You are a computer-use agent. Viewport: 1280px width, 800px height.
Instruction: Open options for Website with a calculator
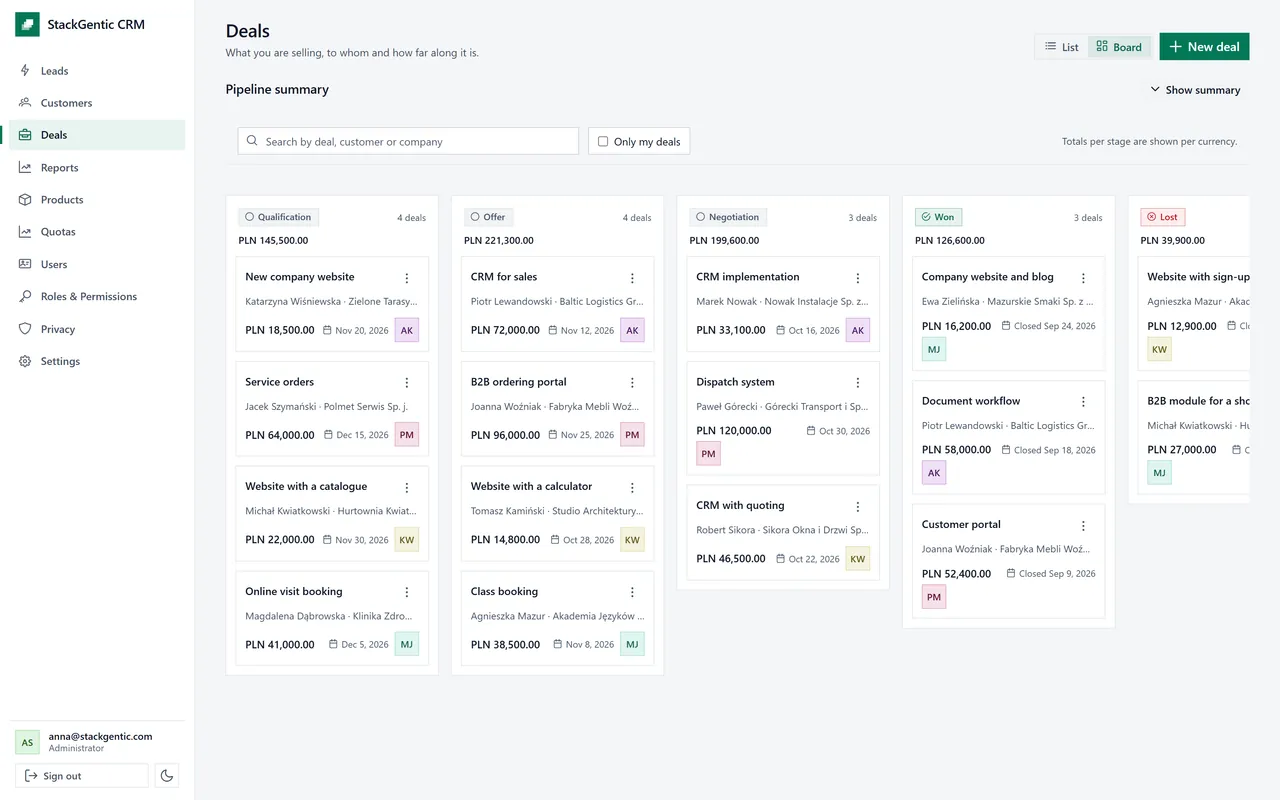click(632, 488)
